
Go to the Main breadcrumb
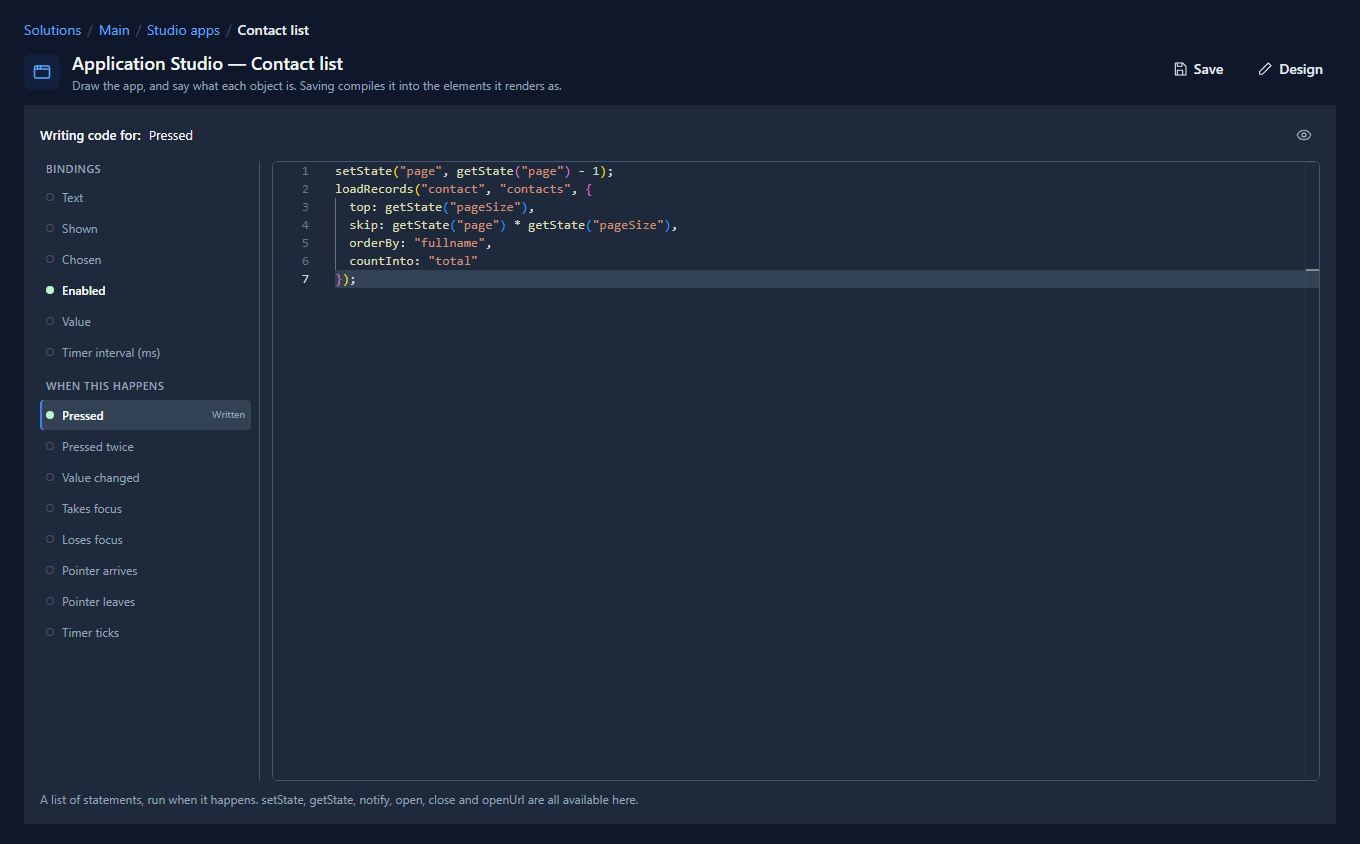point(114,30)
